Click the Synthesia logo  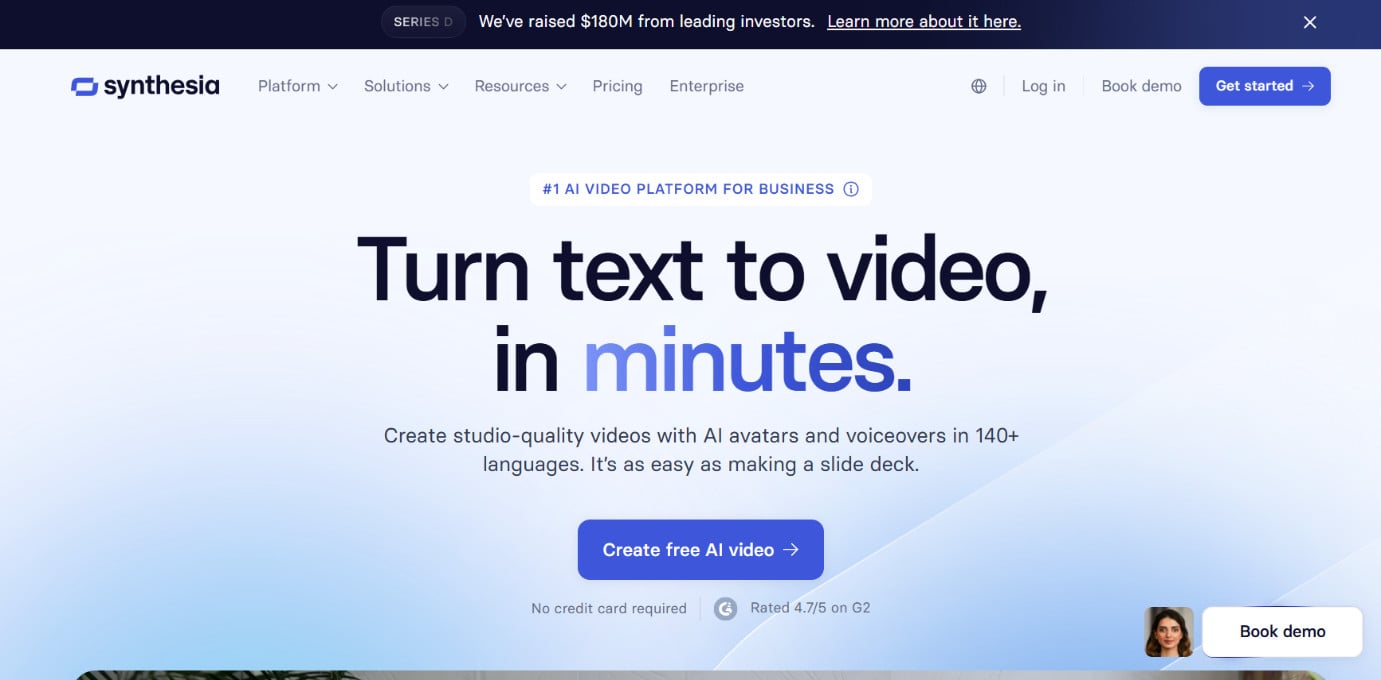point(145,86)
